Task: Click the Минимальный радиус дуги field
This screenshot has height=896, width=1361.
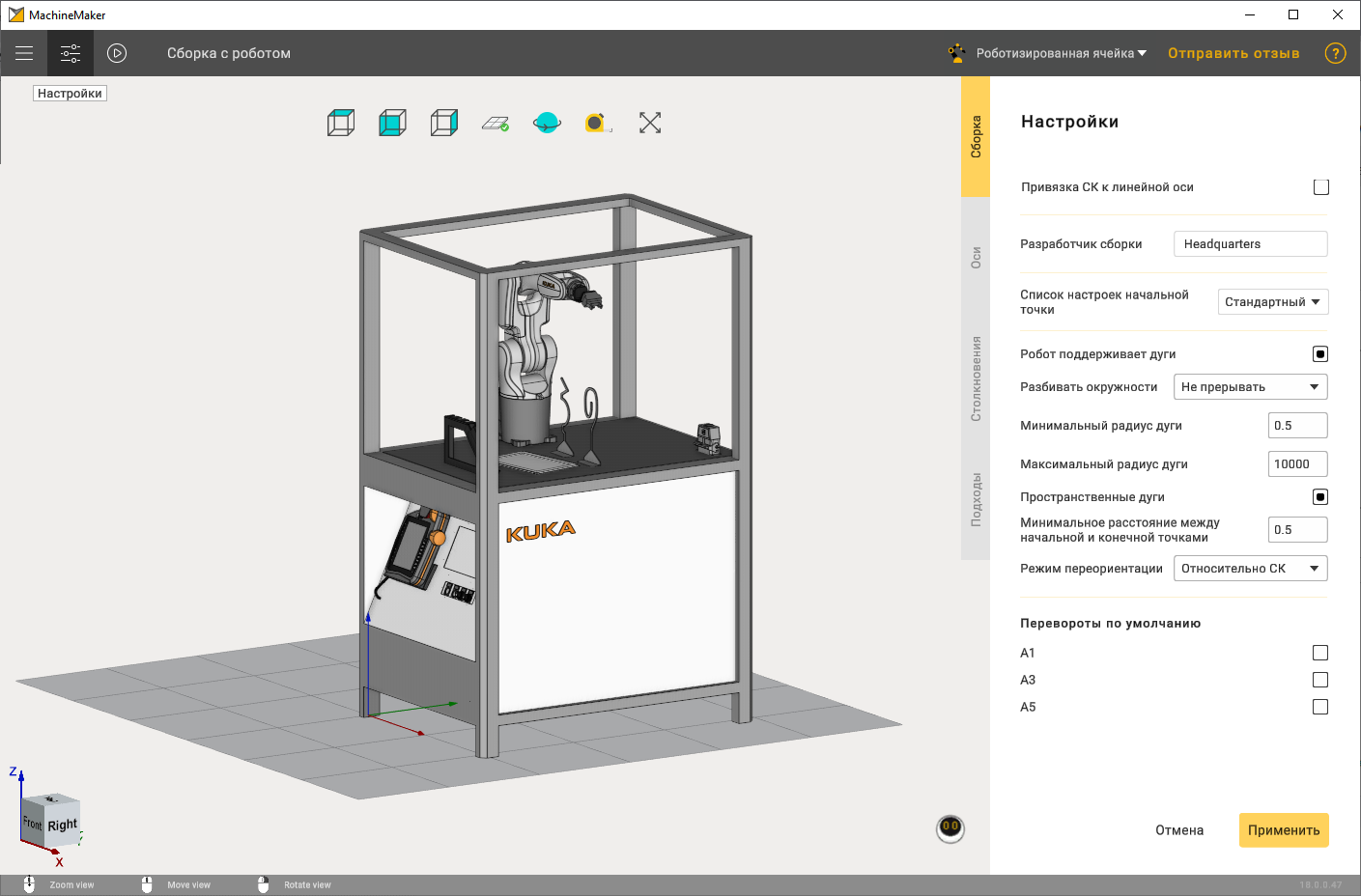Action: point(1298,426)
